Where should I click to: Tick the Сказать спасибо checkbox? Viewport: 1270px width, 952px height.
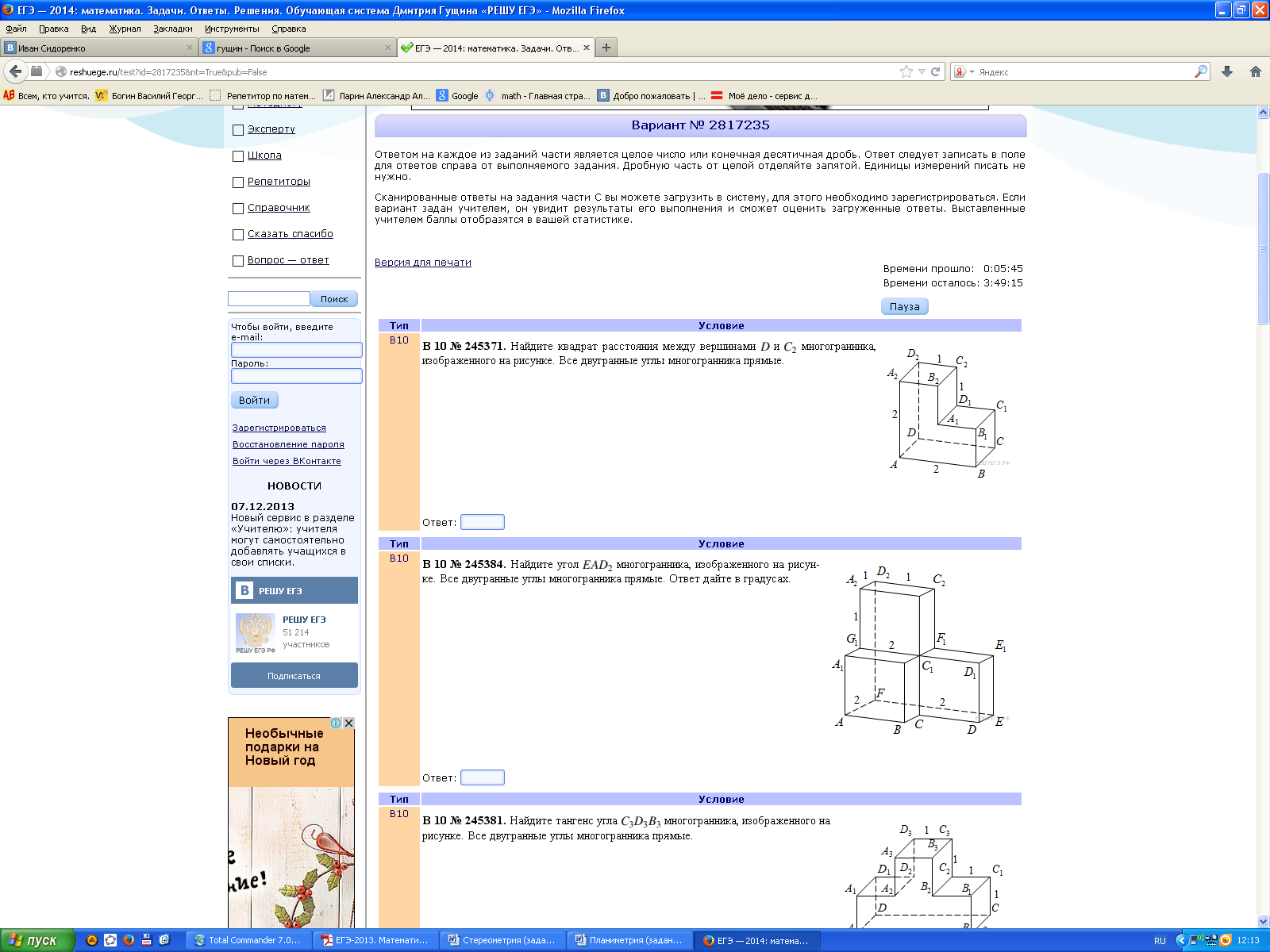238,235
